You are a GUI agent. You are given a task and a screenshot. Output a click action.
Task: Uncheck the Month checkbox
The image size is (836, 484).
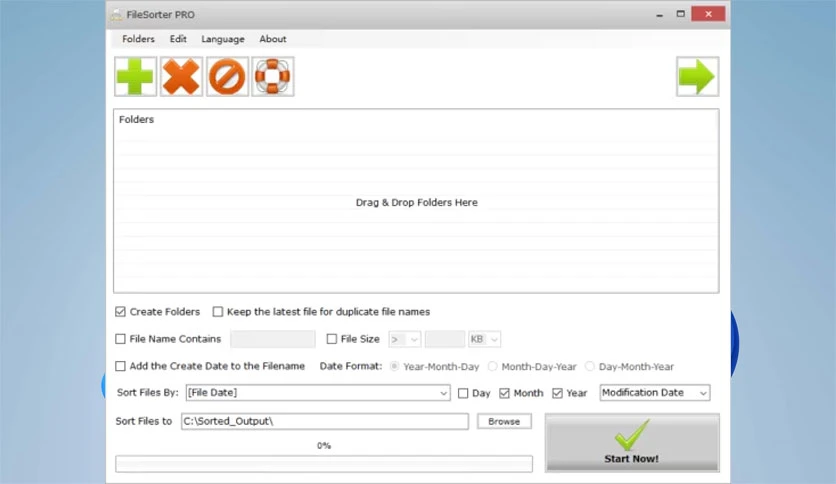(504, 393)
